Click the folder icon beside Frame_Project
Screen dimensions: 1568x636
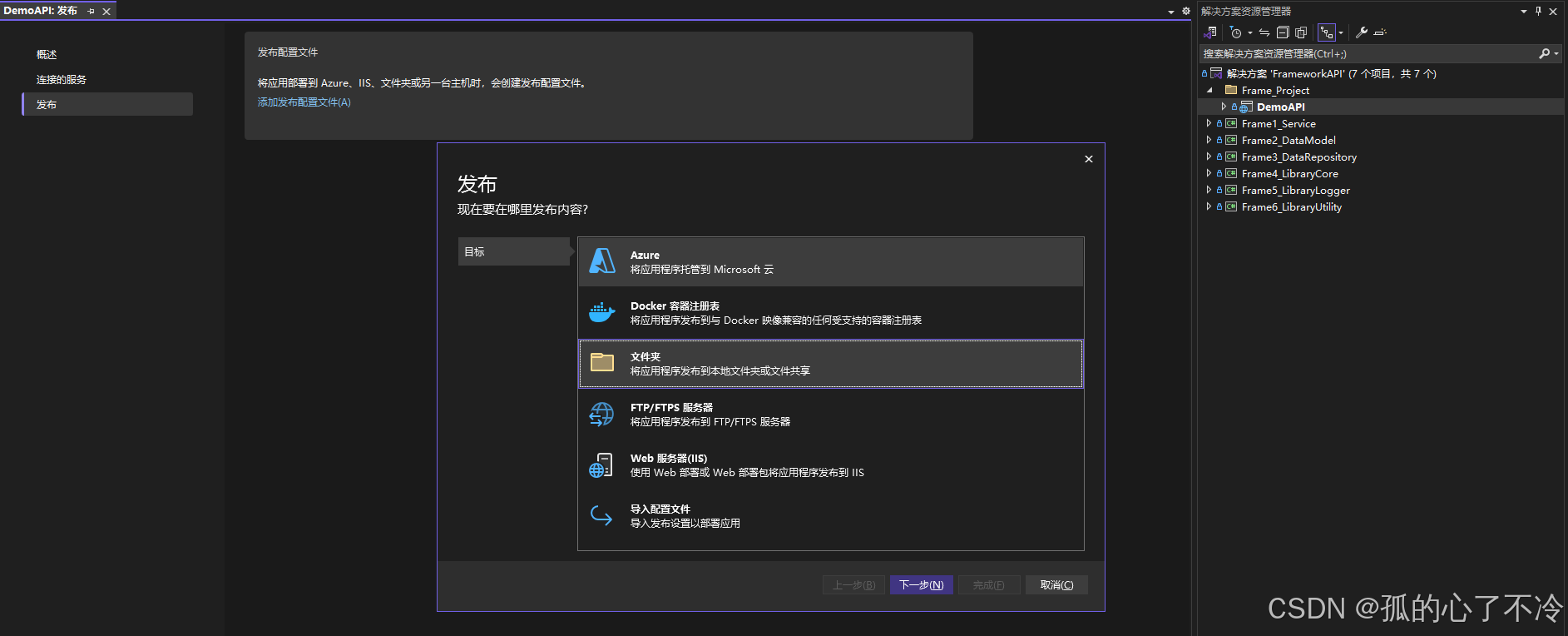click(1231, 90)
